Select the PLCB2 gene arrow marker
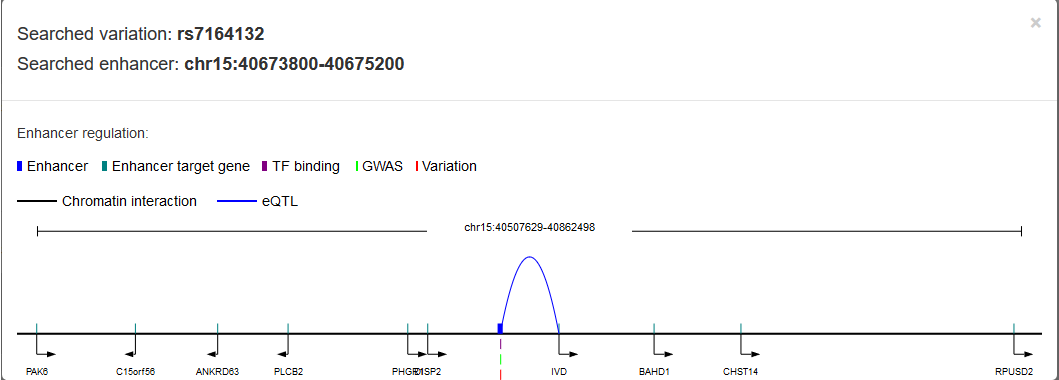The image size is (1059, 380). click(283, 346)
